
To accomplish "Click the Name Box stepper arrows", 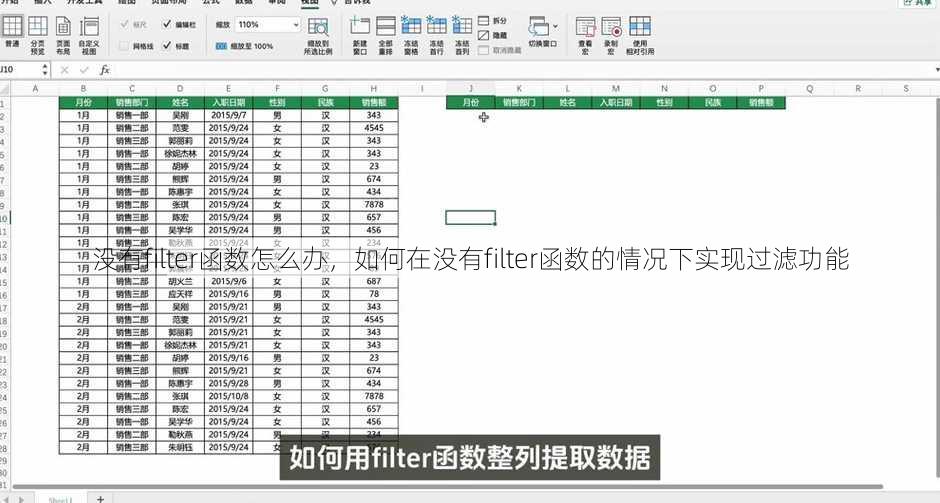I will pos(45,70).
